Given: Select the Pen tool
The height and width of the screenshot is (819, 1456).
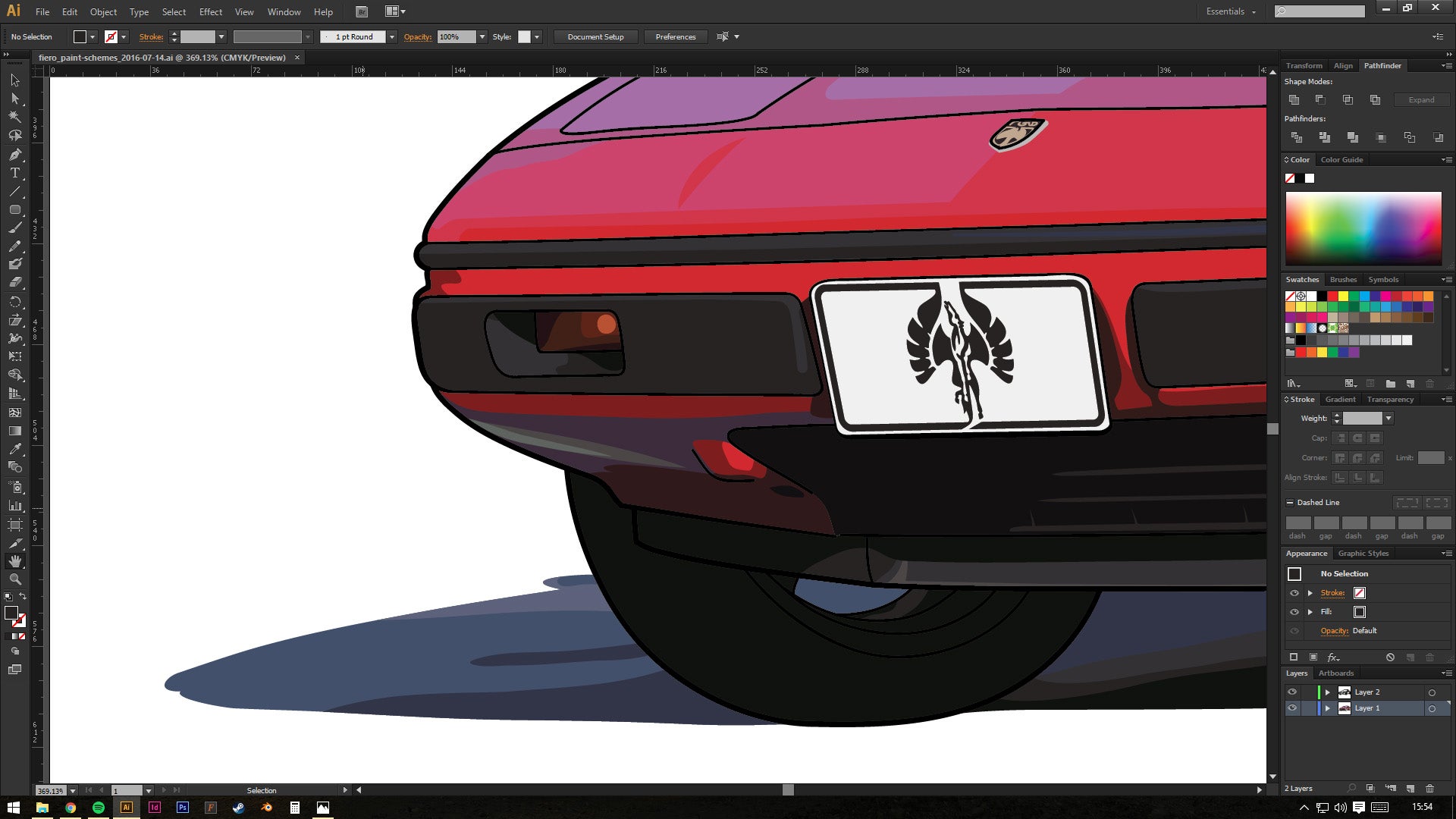Looking at the screenshot, I should point(14,155).
